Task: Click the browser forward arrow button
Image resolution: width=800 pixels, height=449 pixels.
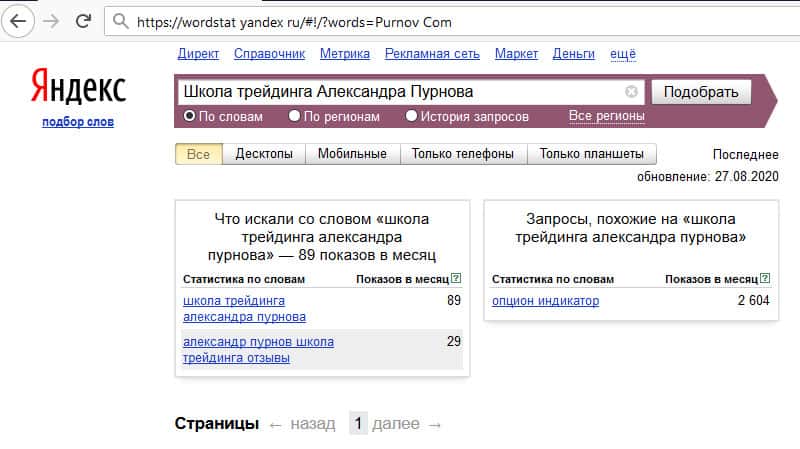Action: pos(51,20)
